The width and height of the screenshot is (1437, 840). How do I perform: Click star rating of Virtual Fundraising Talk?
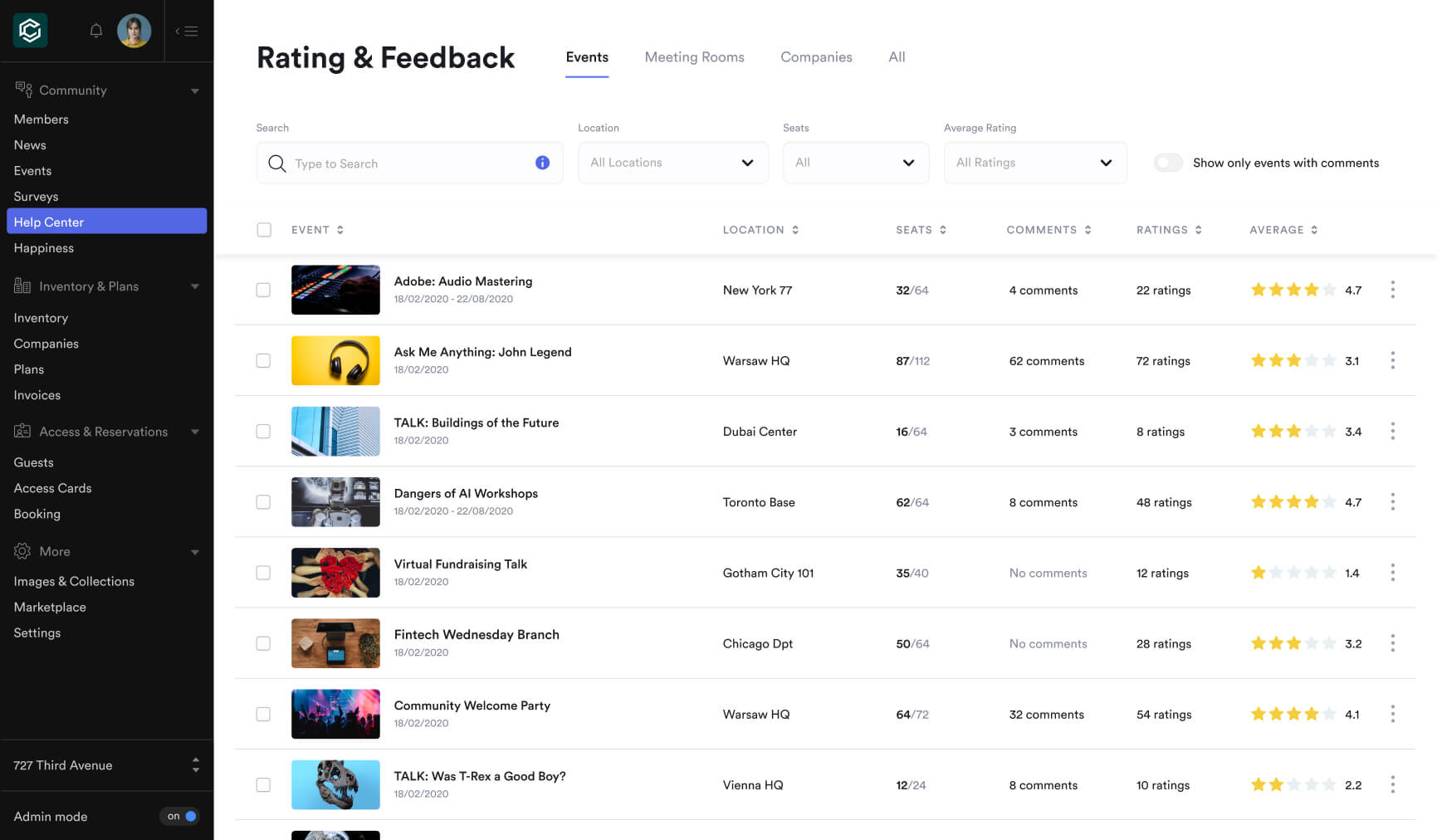pos(1293,572)
